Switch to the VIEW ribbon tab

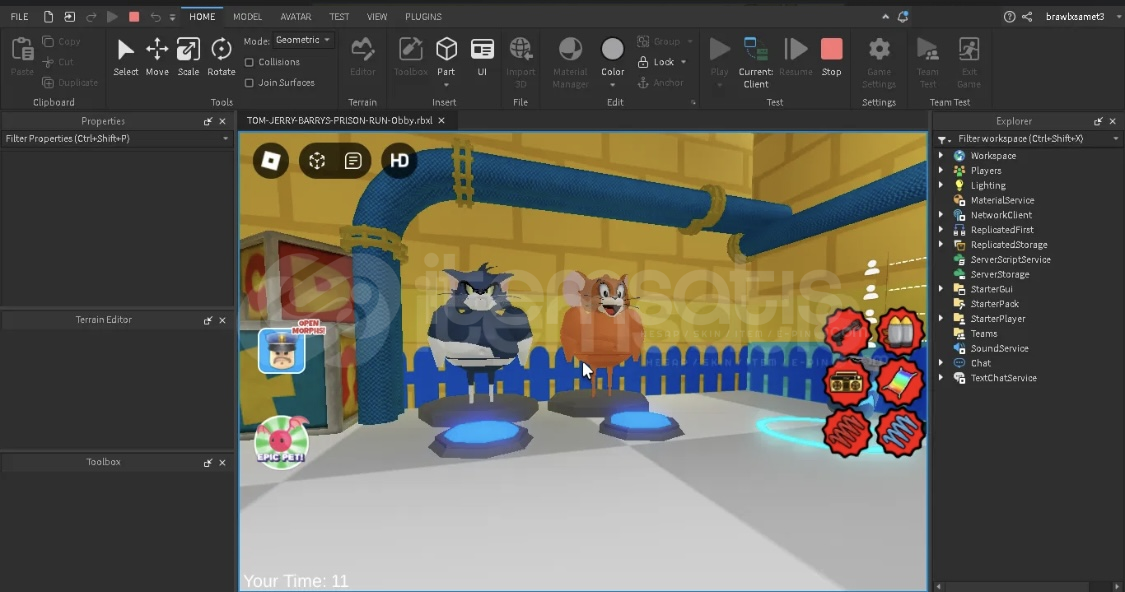[x=377, y=17]
